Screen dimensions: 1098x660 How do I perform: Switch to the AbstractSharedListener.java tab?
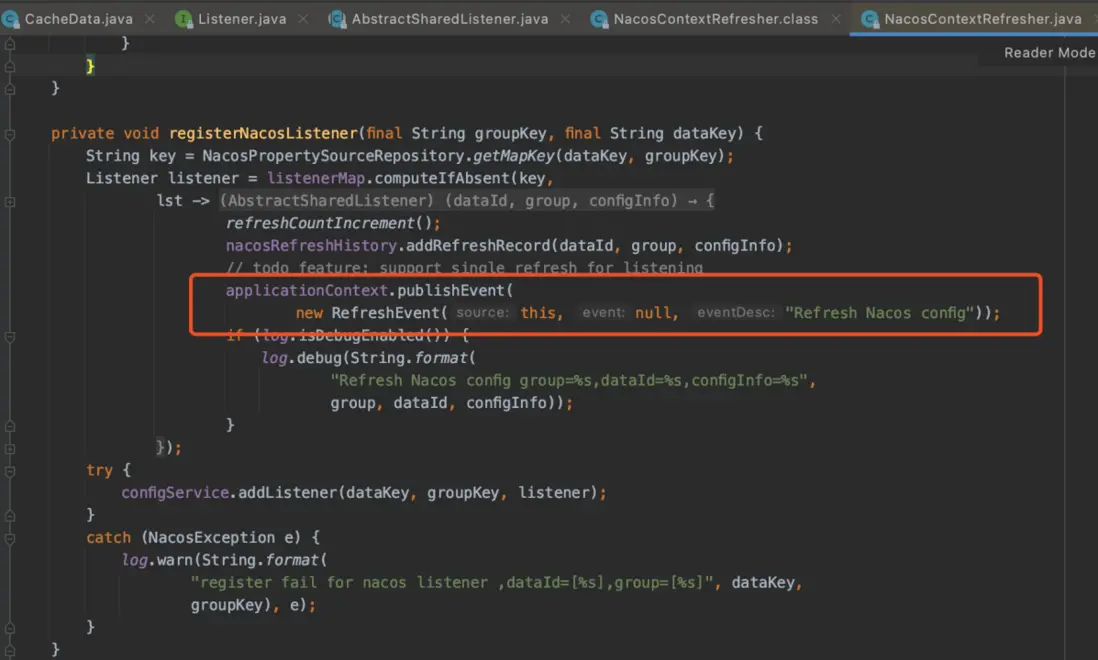(451, 19)
